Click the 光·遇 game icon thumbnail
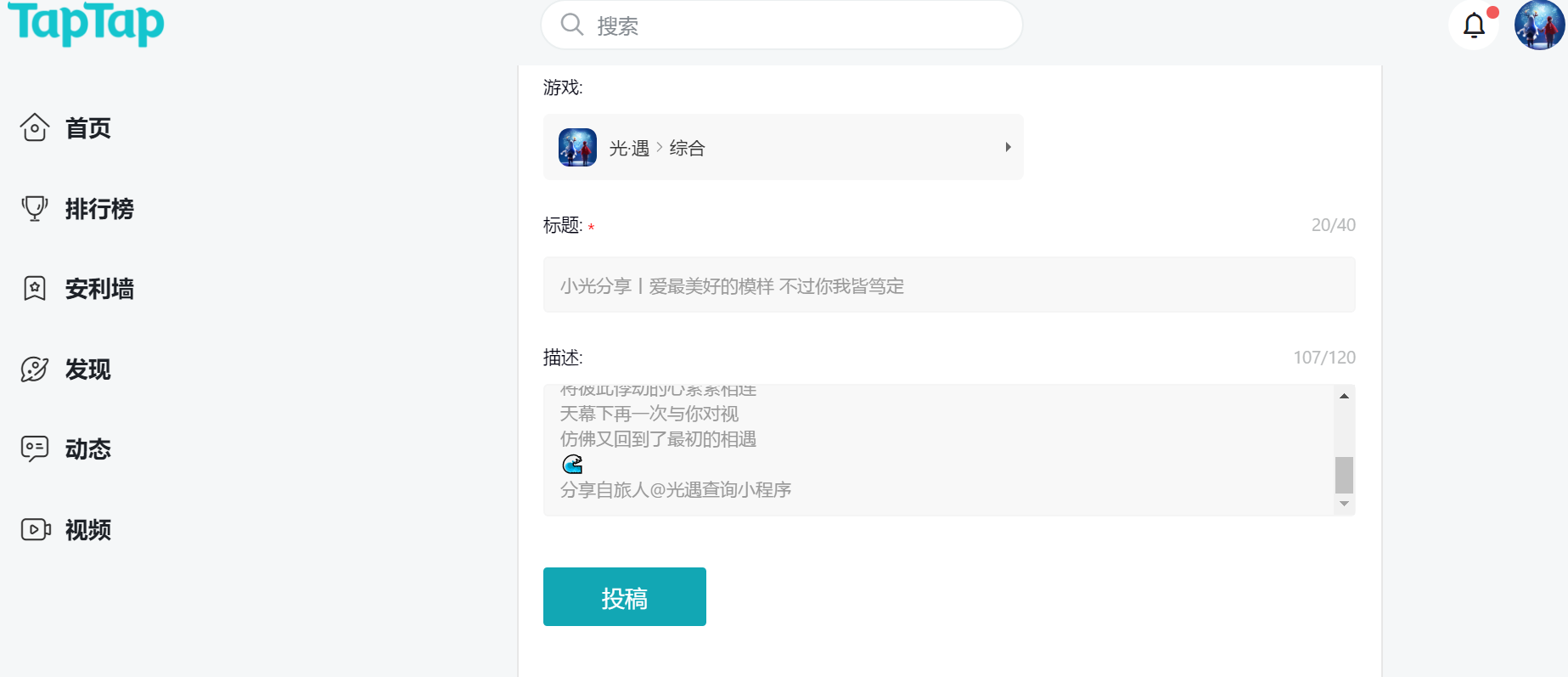 coord(577,148)
